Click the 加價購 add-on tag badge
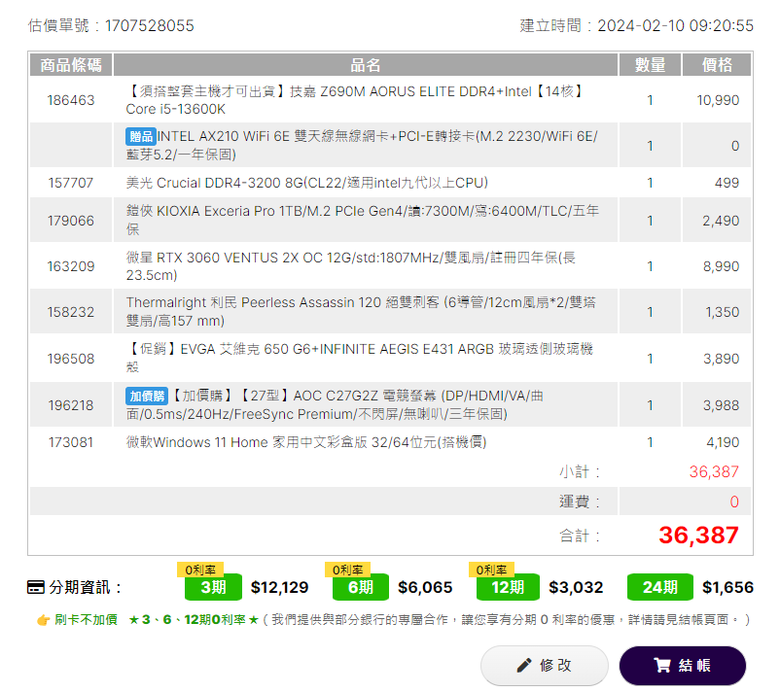The width and height of the screenshot is (780, 692). coord(147,396)
